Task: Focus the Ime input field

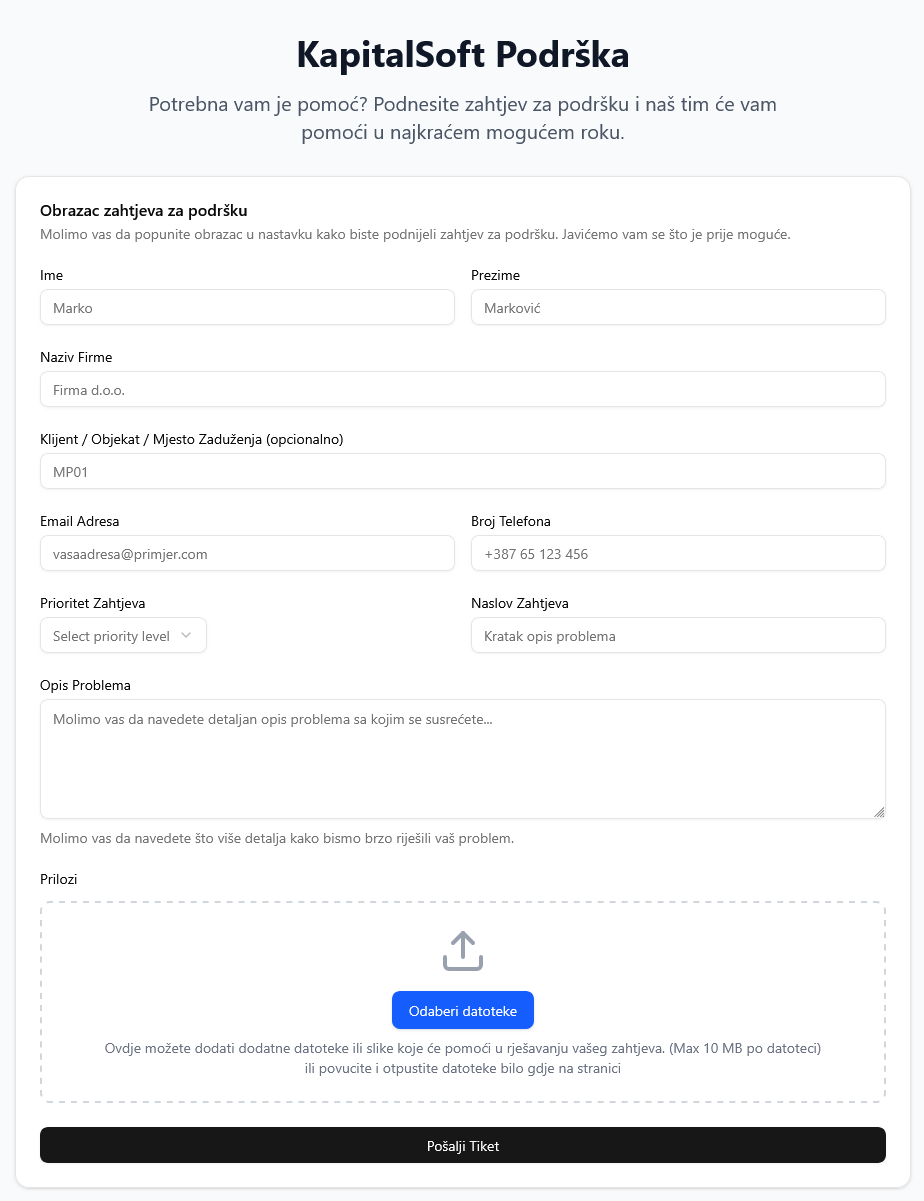Action: point(247,308)
